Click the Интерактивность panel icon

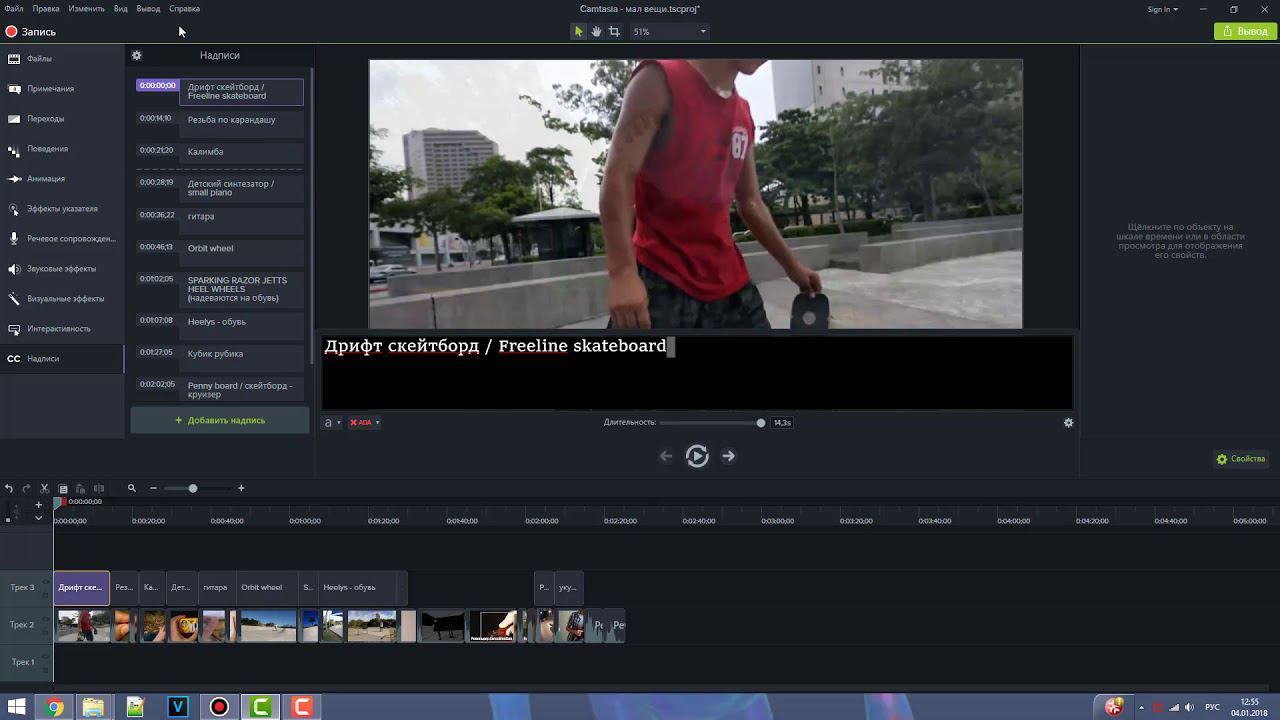tap(14, 329)
